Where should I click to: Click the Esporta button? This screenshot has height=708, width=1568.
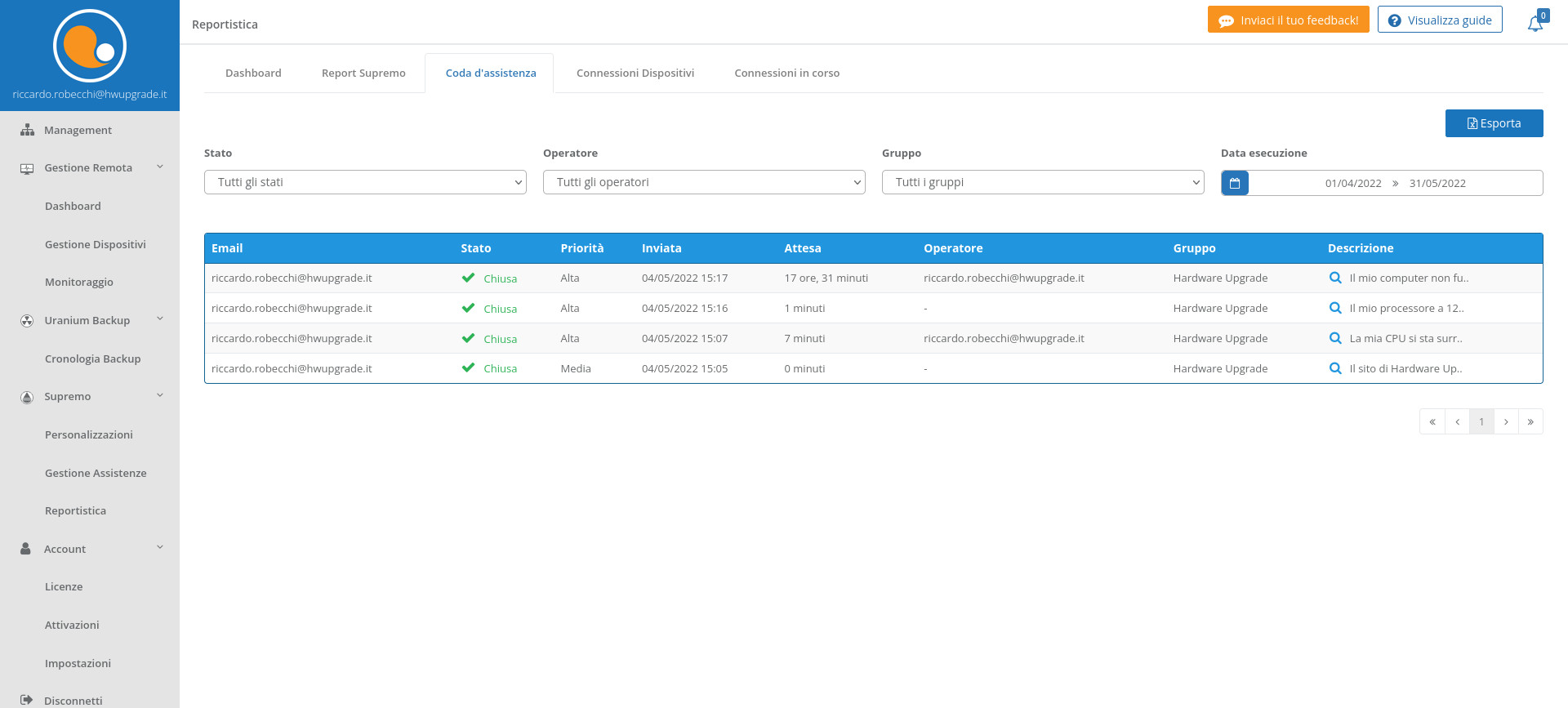click(x=1494, y=123)
